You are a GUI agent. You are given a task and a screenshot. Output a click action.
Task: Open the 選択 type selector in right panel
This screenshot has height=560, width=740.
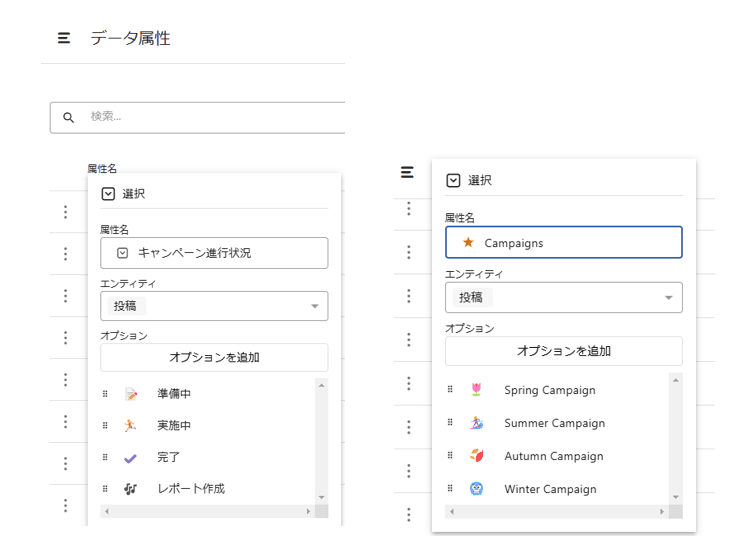[453, 180]
